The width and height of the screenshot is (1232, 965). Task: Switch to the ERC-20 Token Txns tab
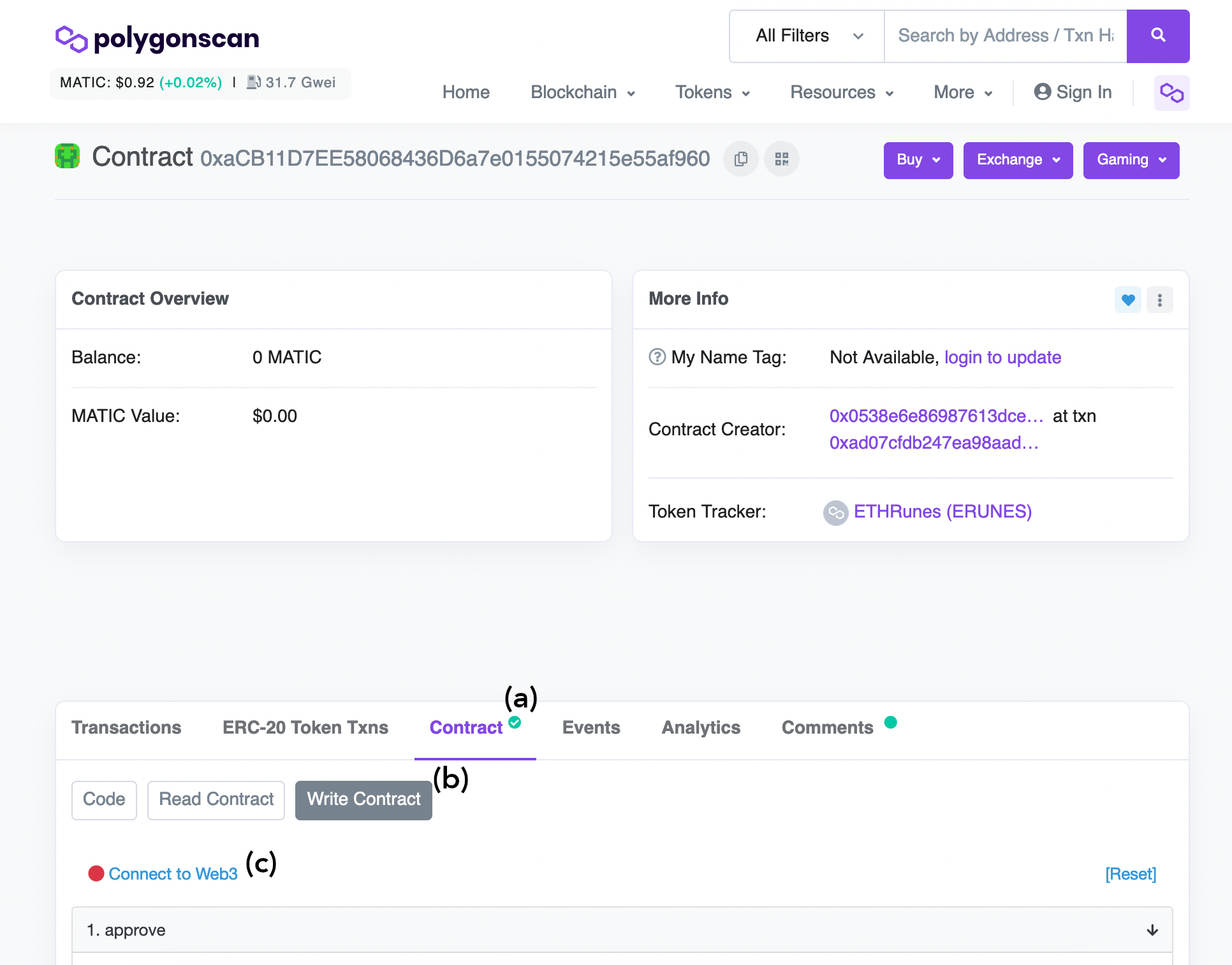pyautogui.click(x=305, y=727)
